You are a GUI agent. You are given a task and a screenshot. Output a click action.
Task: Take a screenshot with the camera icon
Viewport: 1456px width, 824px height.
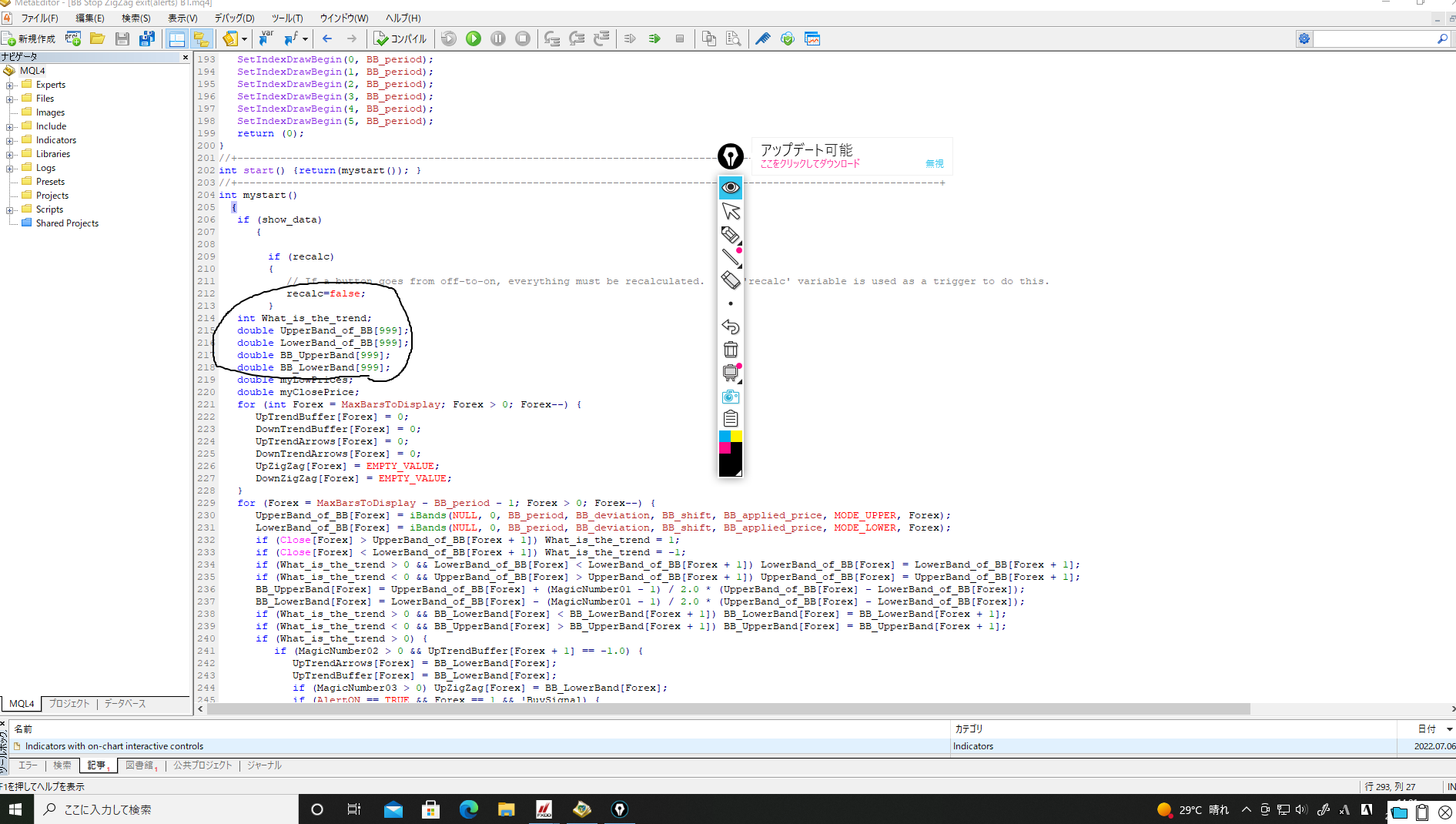tap(731, 397)
